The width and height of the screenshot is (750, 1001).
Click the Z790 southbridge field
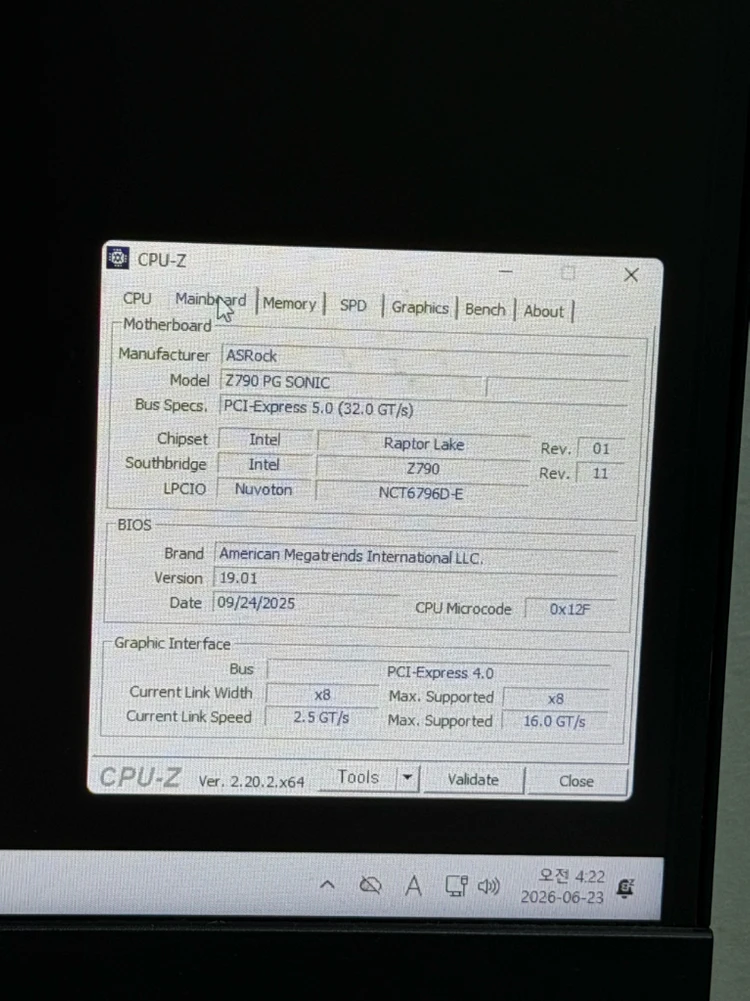pos(423,469)
